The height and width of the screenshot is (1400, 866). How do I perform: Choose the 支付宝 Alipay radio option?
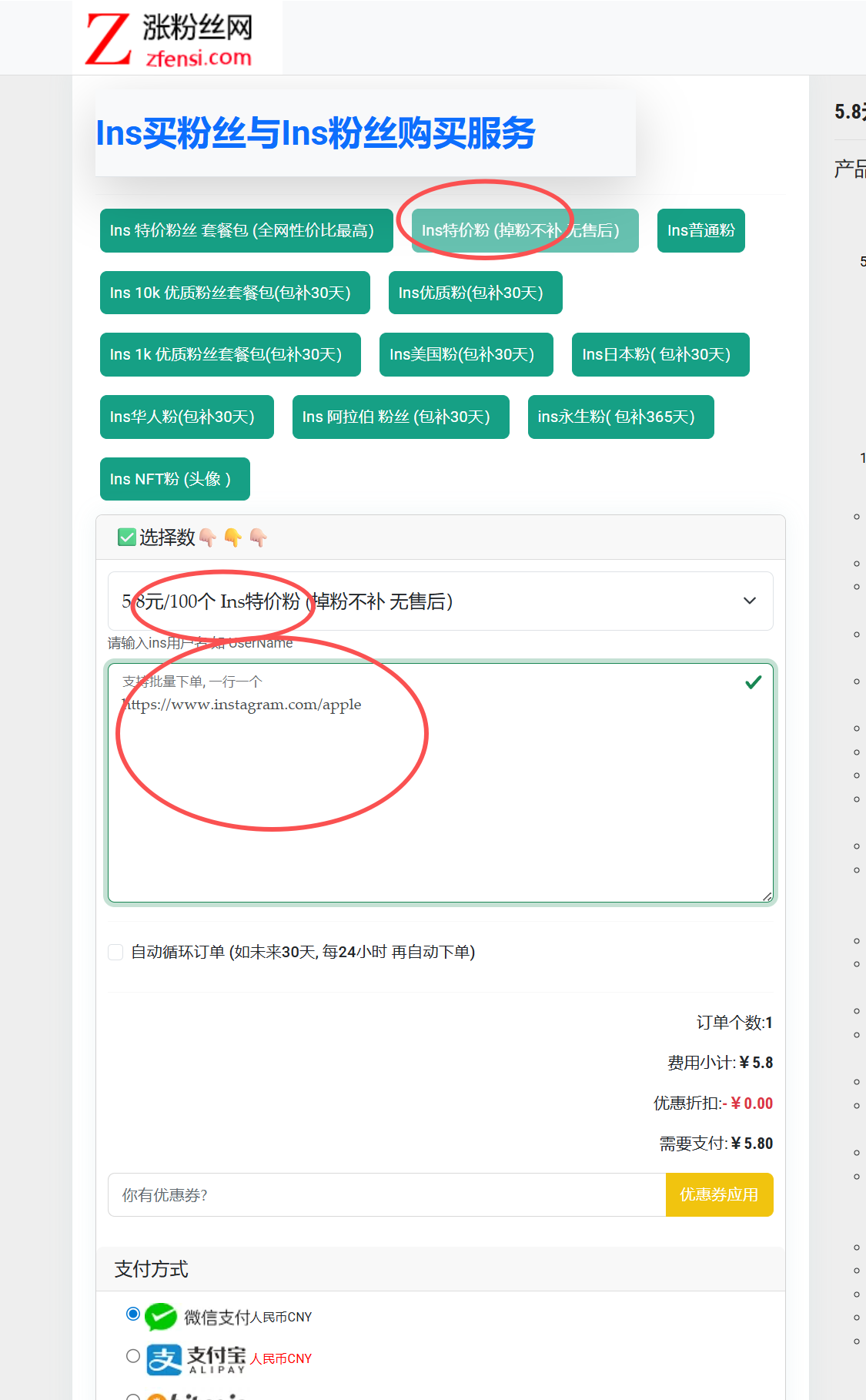133,1356
